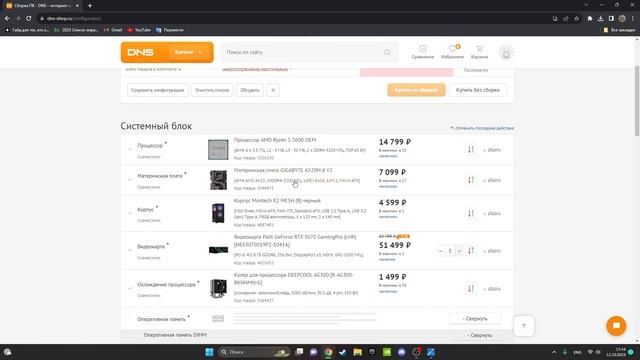Click Очистить список button
The width and height of the screenshot is (640, 360).
[x=212, y=90]
